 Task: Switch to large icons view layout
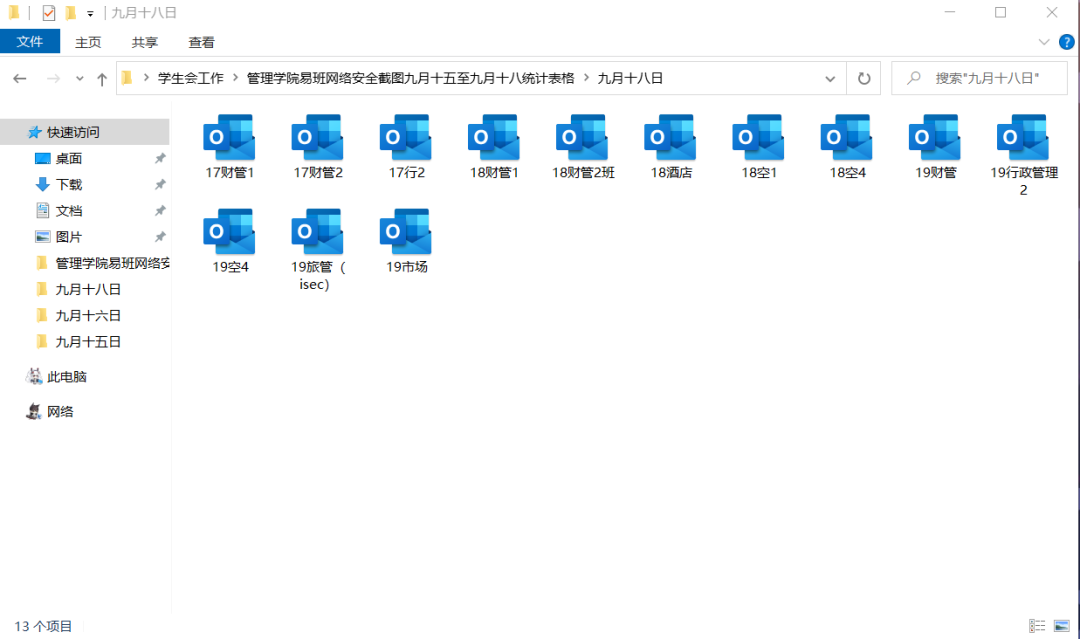click(1061, 625)
